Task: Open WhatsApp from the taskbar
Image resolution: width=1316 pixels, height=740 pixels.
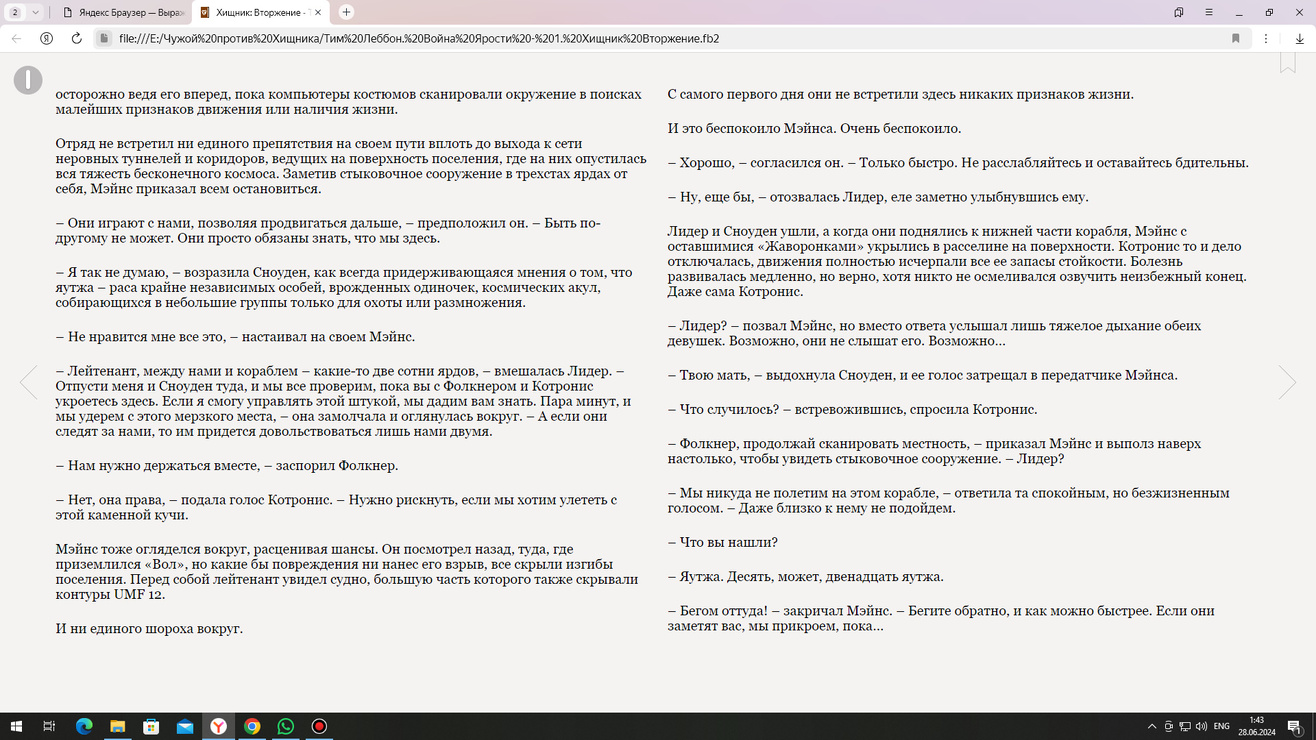Action: pos(286,726)
